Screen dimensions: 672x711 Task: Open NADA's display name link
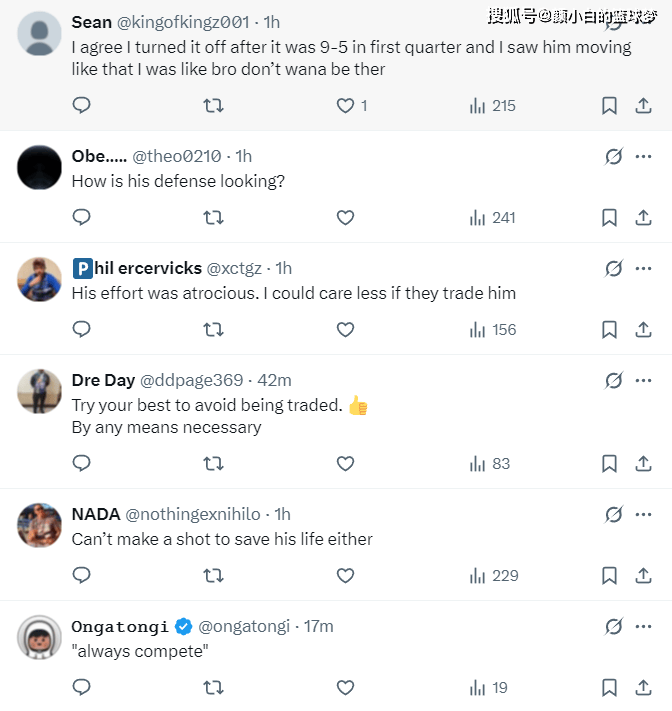tap(96, 514)
